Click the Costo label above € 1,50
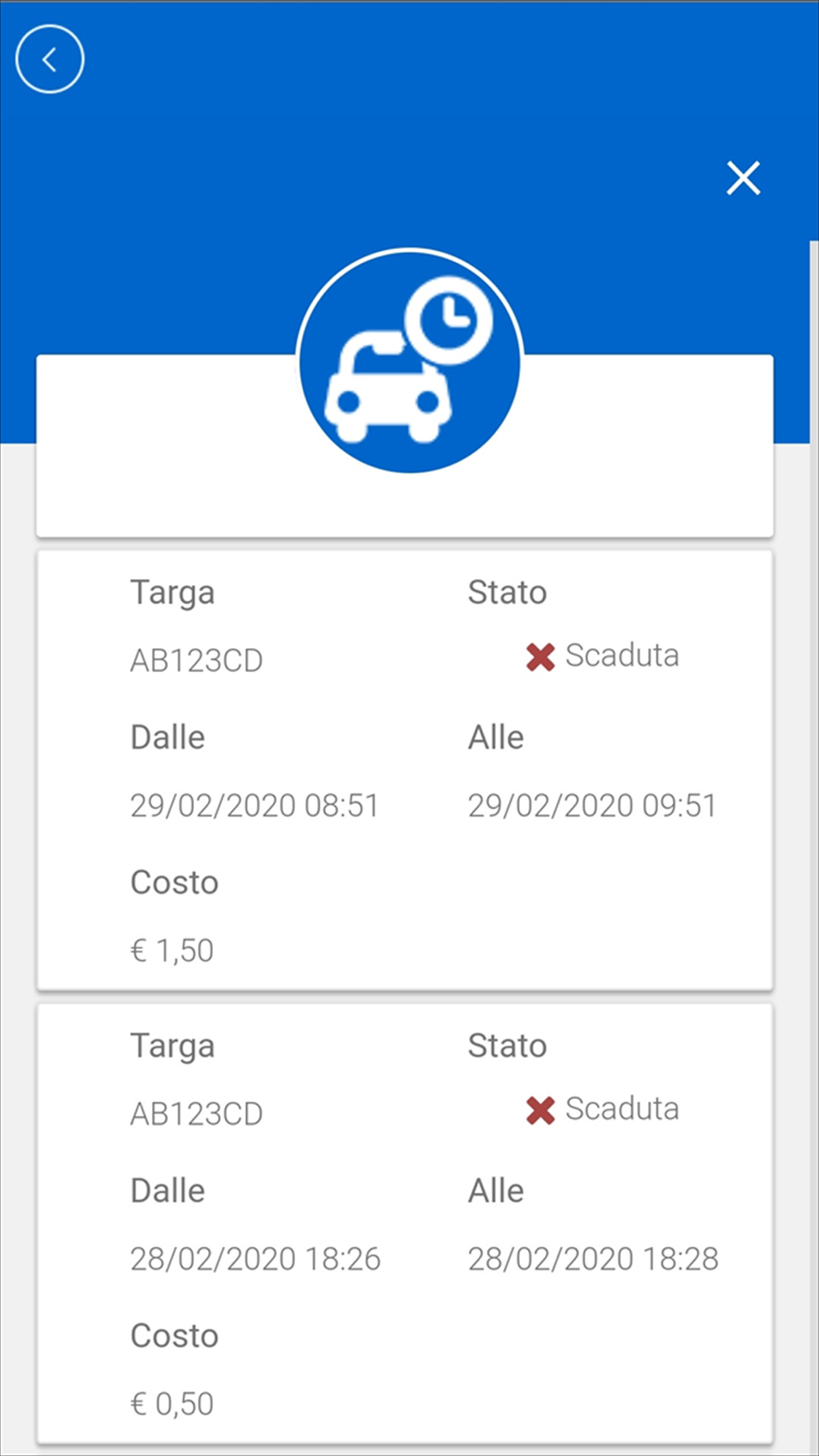The height and width of the screenshot is (1456, 819). tap(174, 883)
